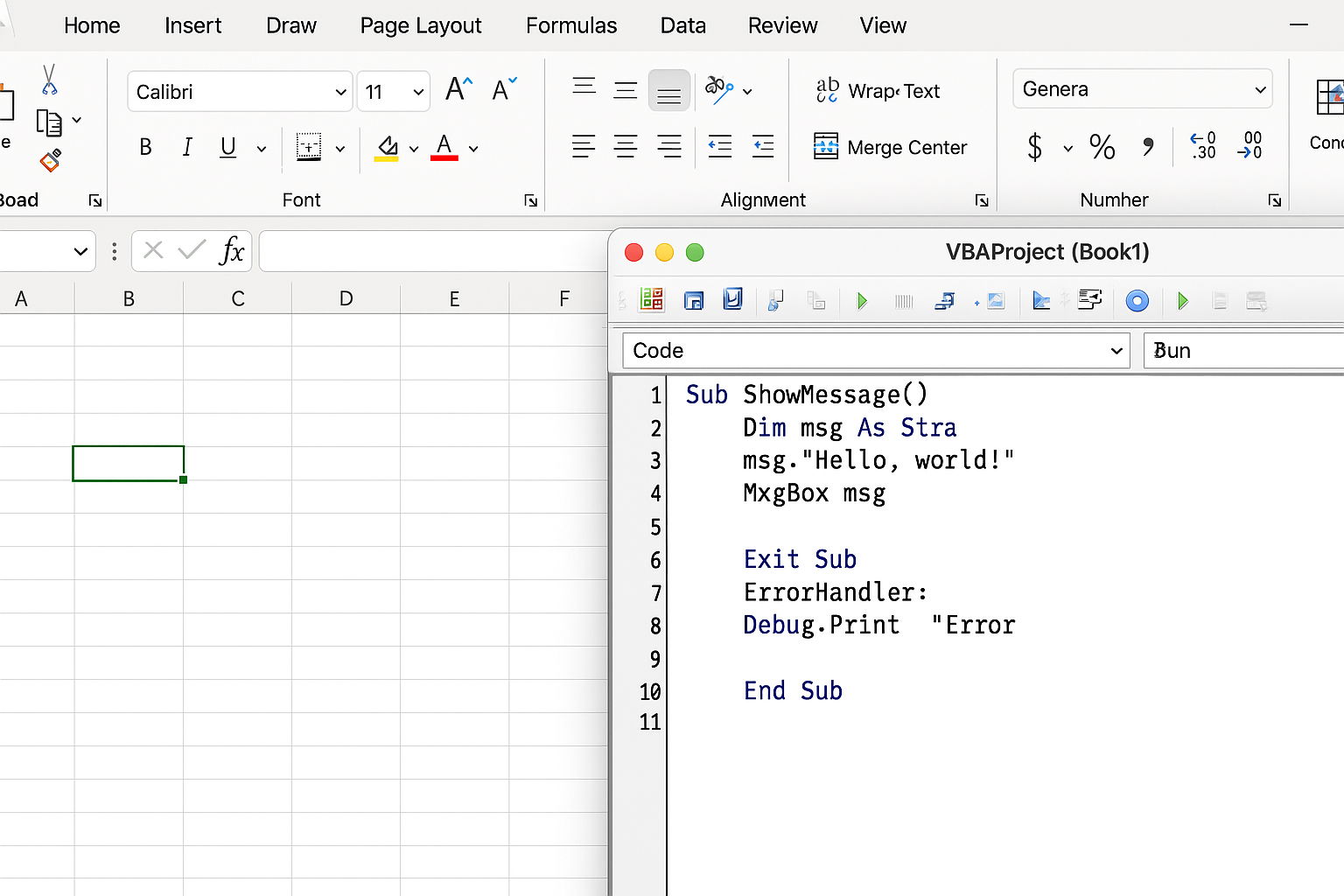Apply top vertical alignment
The image size is (1344, 896).
[584, 86]
